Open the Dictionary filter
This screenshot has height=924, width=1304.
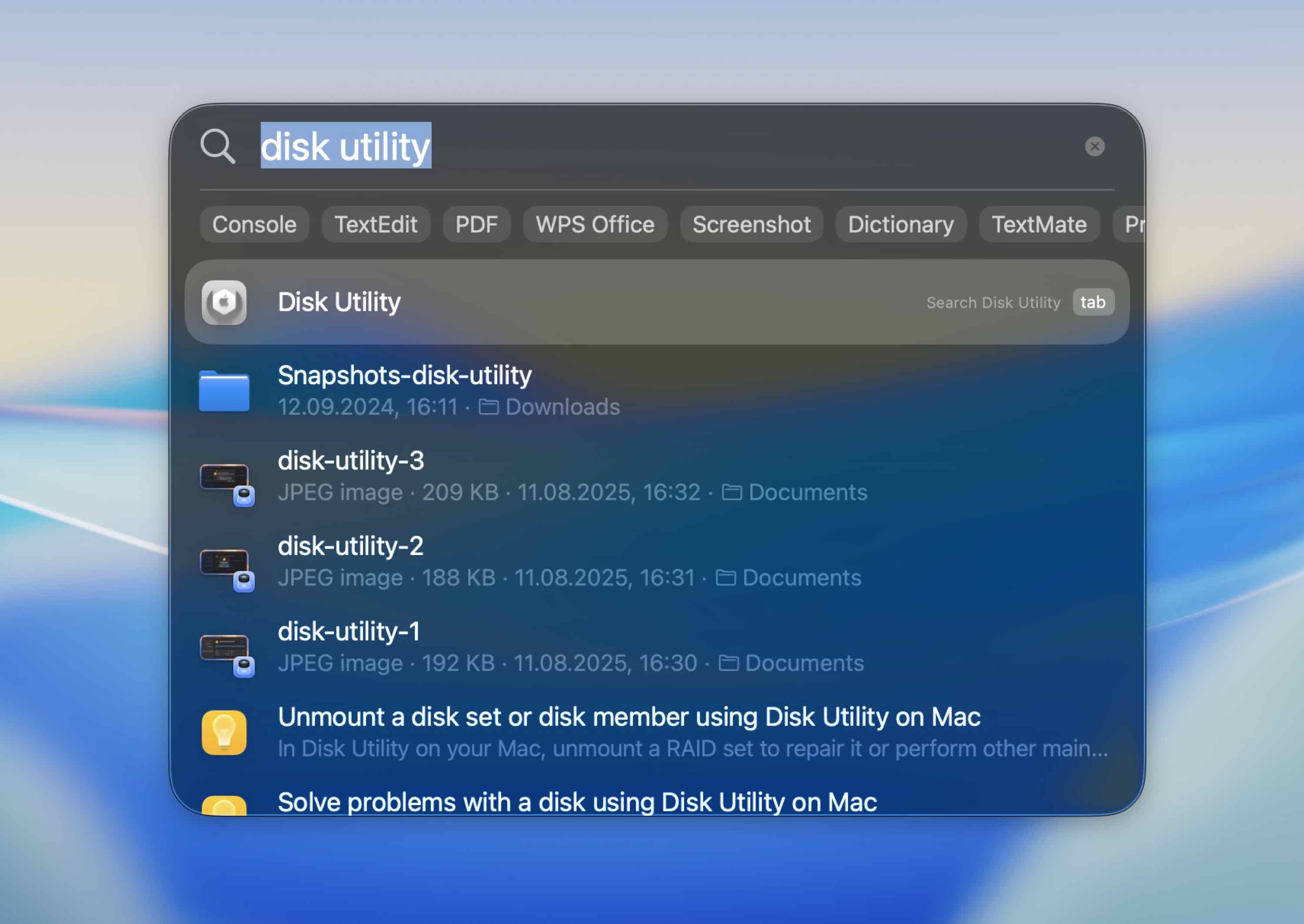pyautogui.click(x=900, y=224)
